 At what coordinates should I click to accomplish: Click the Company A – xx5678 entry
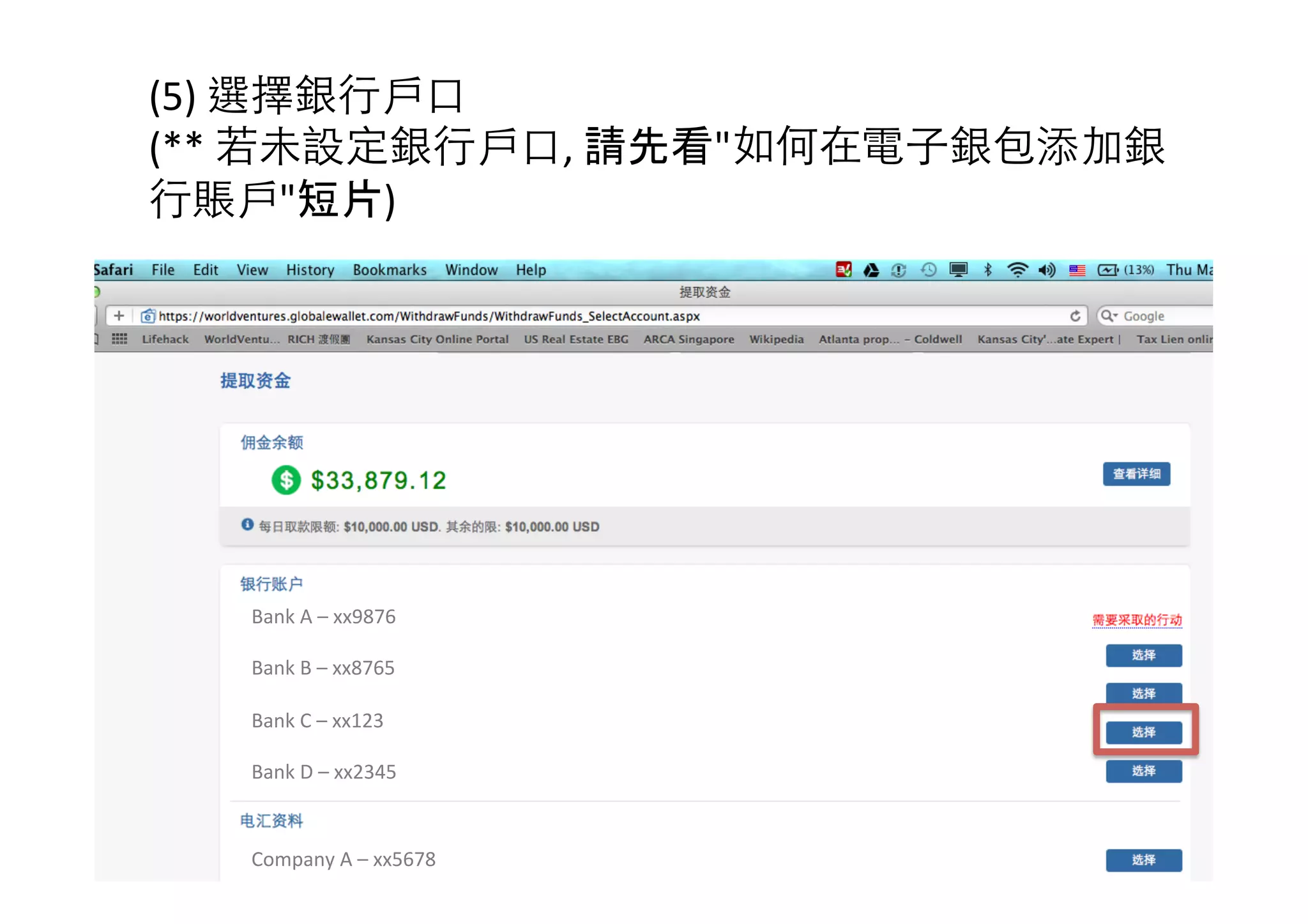(x=344, y=860)
